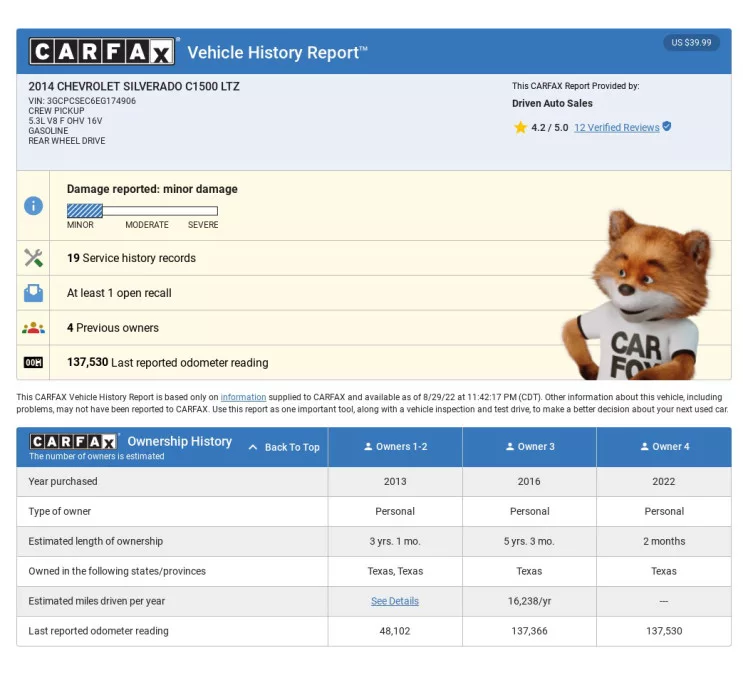Screen dimensions: 743x680
Task: Click the 5.3L V8 F OHV 16V engine line
Action: (x=65, y=120)
